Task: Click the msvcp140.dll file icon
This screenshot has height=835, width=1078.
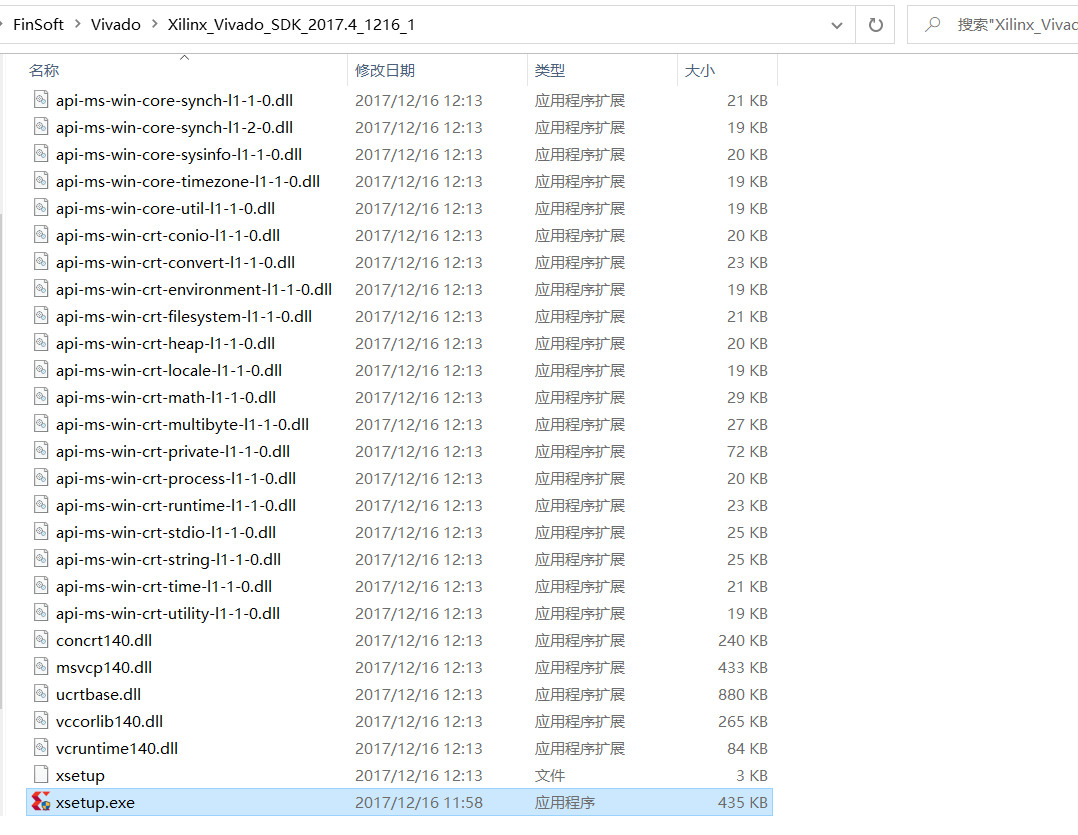Action: [x=41, y=667]
